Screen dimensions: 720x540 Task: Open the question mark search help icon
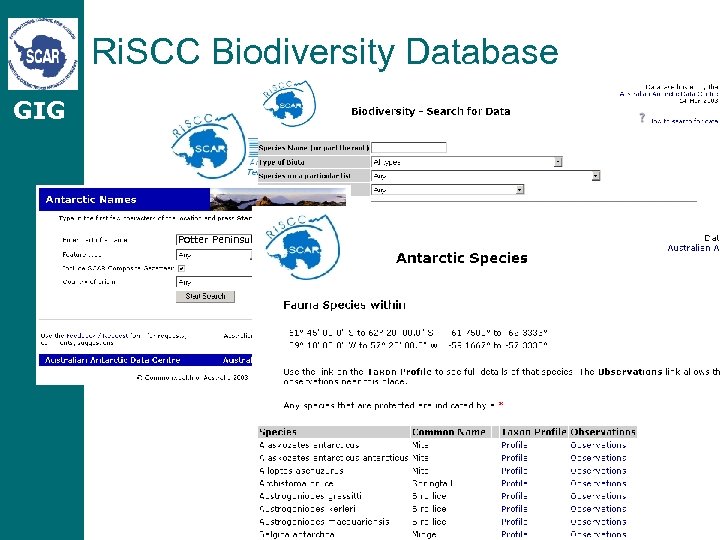click(x=642, y=118)
